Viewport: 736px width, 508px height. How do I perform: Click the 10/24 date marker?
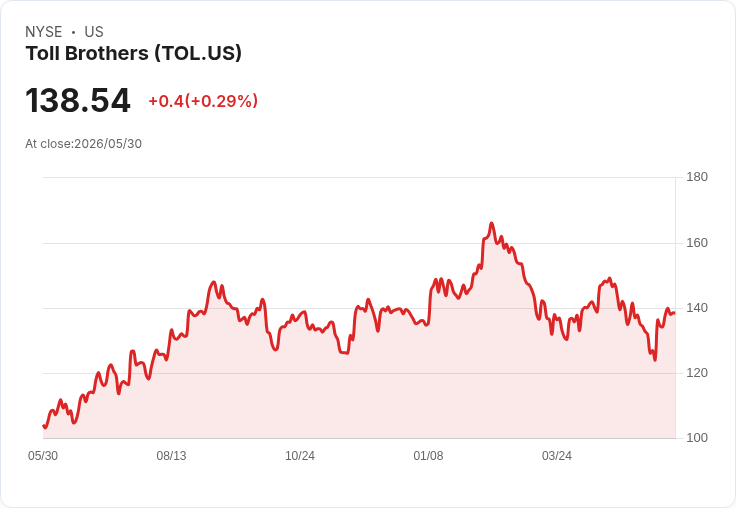pos(300,456)
